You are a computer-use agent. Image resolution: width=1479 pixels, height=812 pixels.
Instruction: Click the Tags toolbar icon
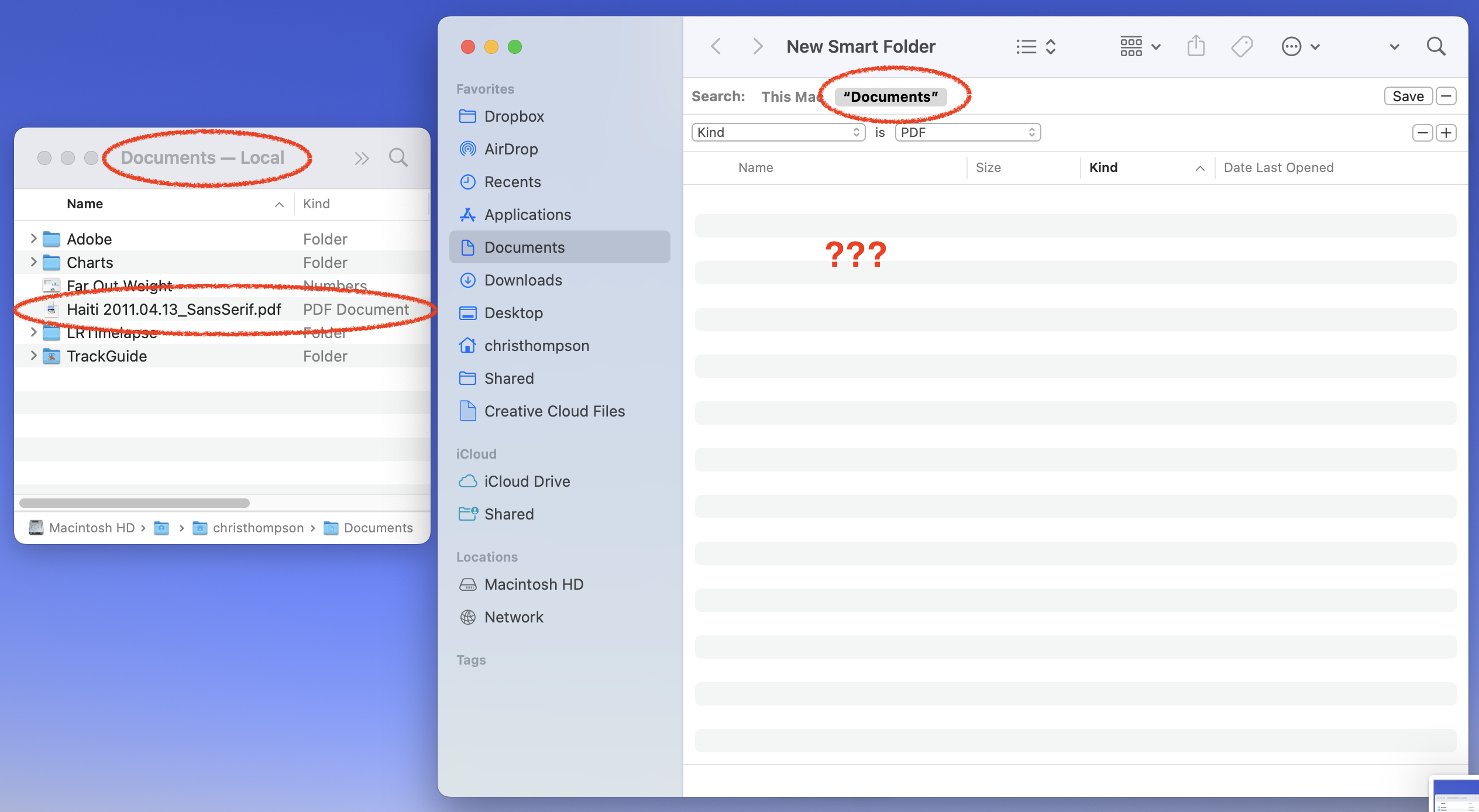pyautogui.click(x=1241, y=46)
